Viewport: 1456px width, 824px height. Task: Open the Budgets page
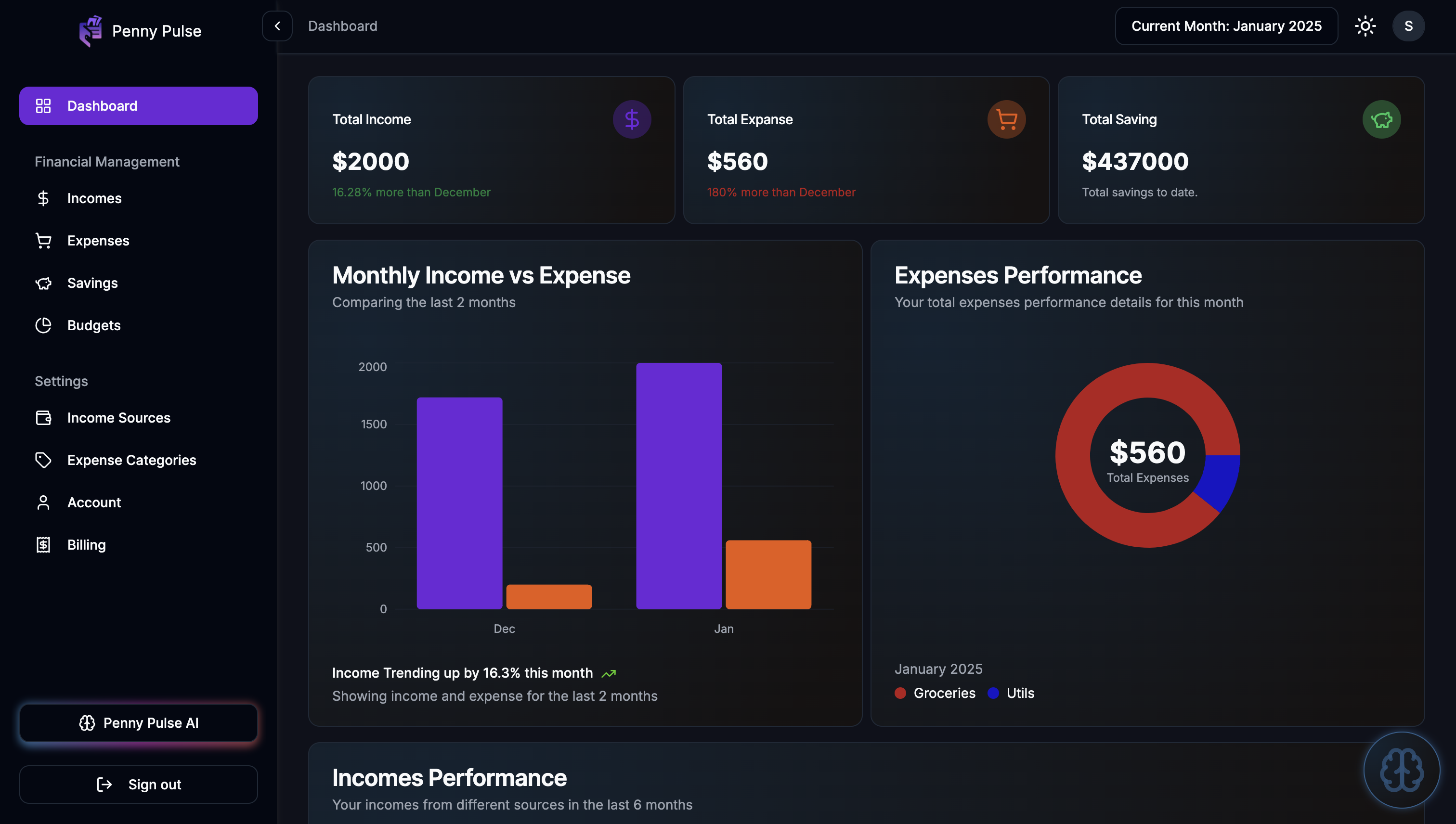(93, 325)
